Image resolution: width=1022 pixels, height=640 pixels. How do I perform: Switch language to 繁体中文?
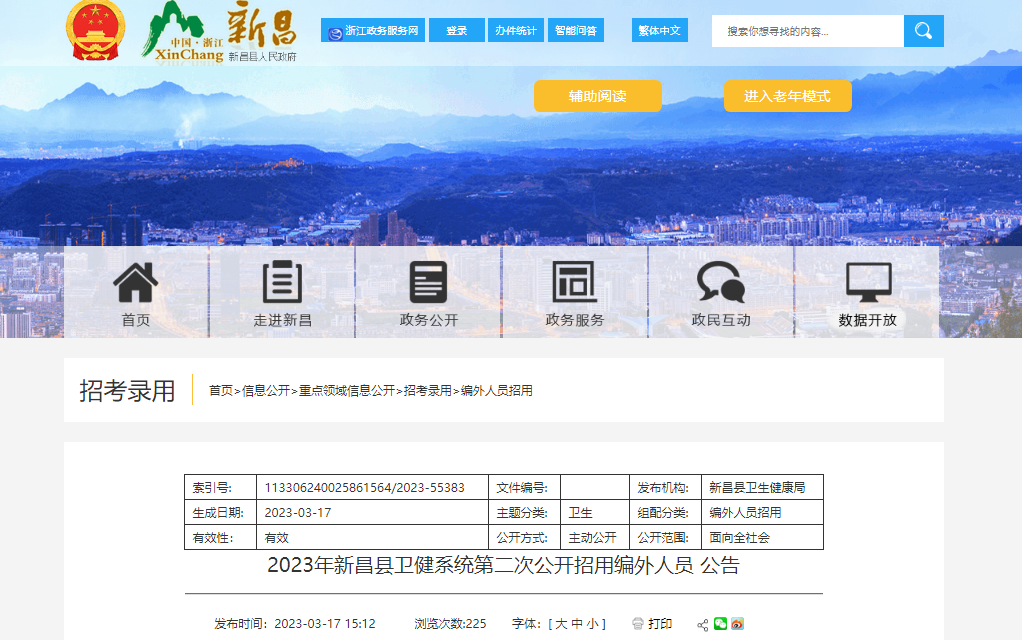659,31
